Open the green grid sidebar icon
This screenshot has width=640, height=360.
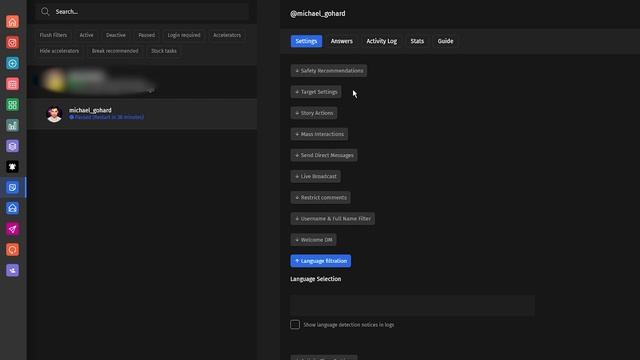[x=12, y=105]
